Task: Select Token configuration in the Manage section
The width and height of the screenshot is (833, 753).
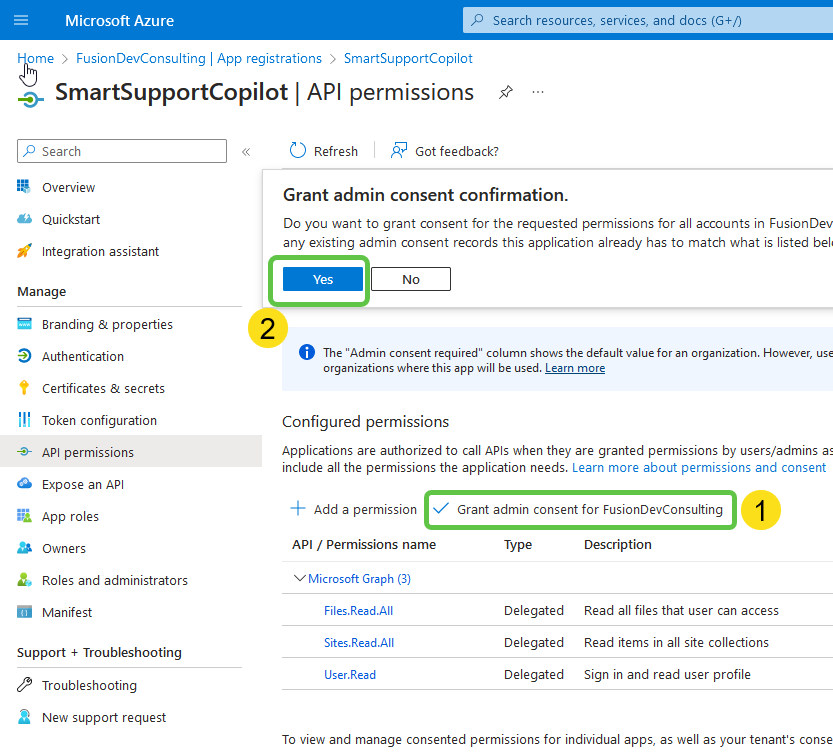Action: [96, 419]
